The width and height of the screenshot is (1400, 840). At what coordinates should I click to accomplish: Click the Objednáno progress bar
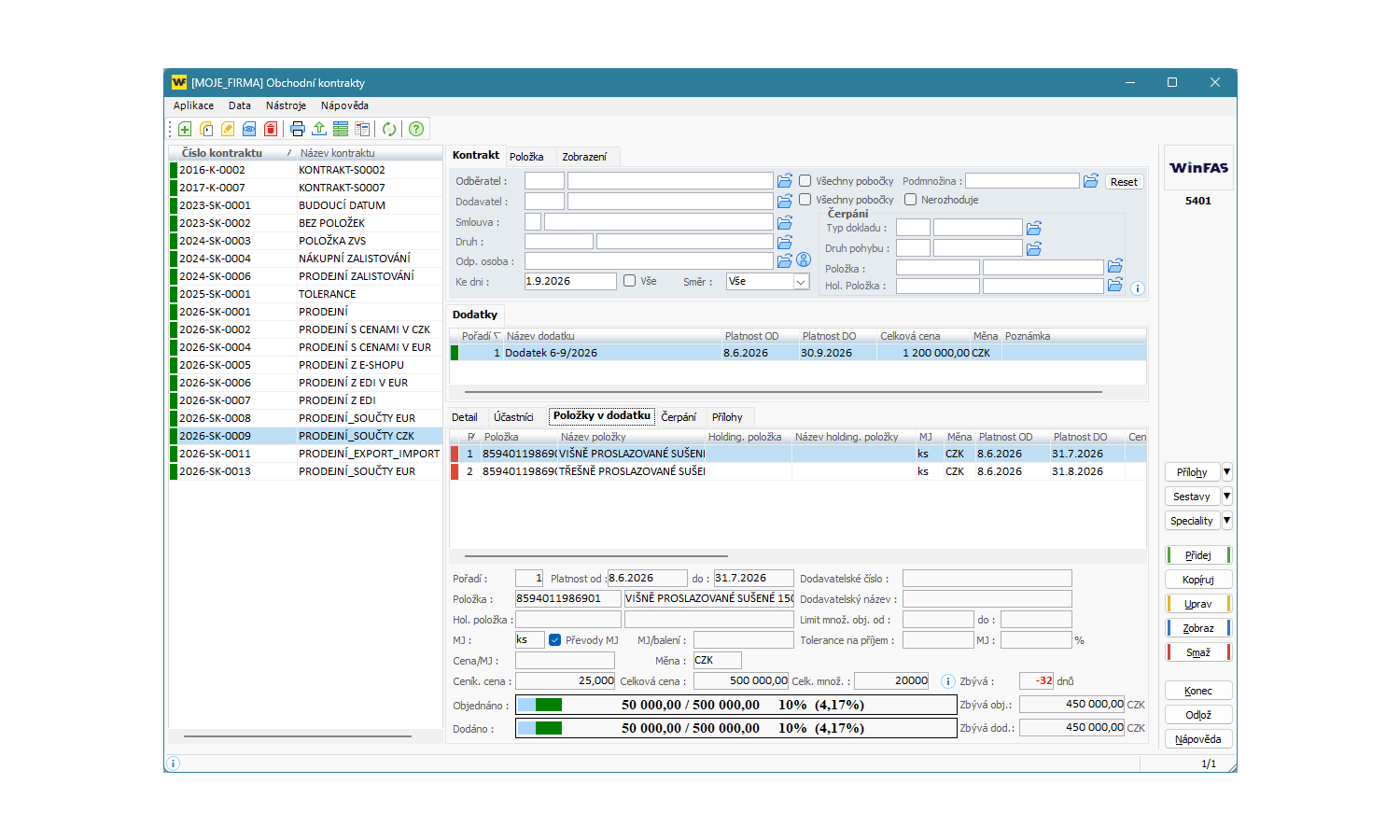click(736, 705)
